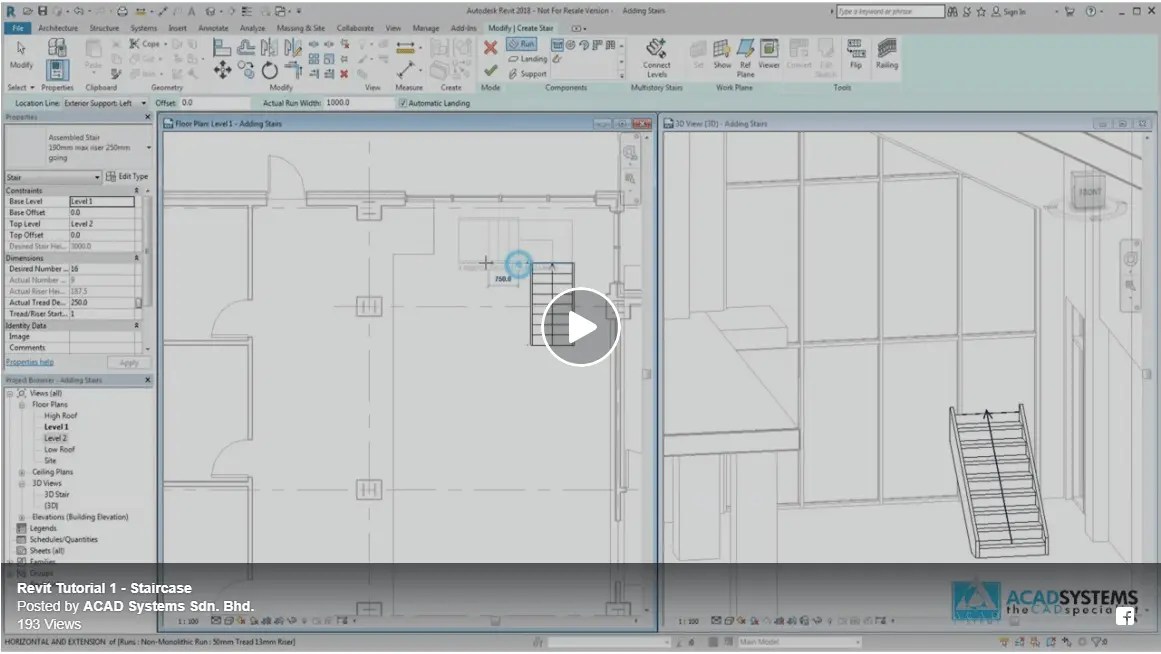
Task: Click the Print icon in quick access toolbar
Action: coord(122,11)
